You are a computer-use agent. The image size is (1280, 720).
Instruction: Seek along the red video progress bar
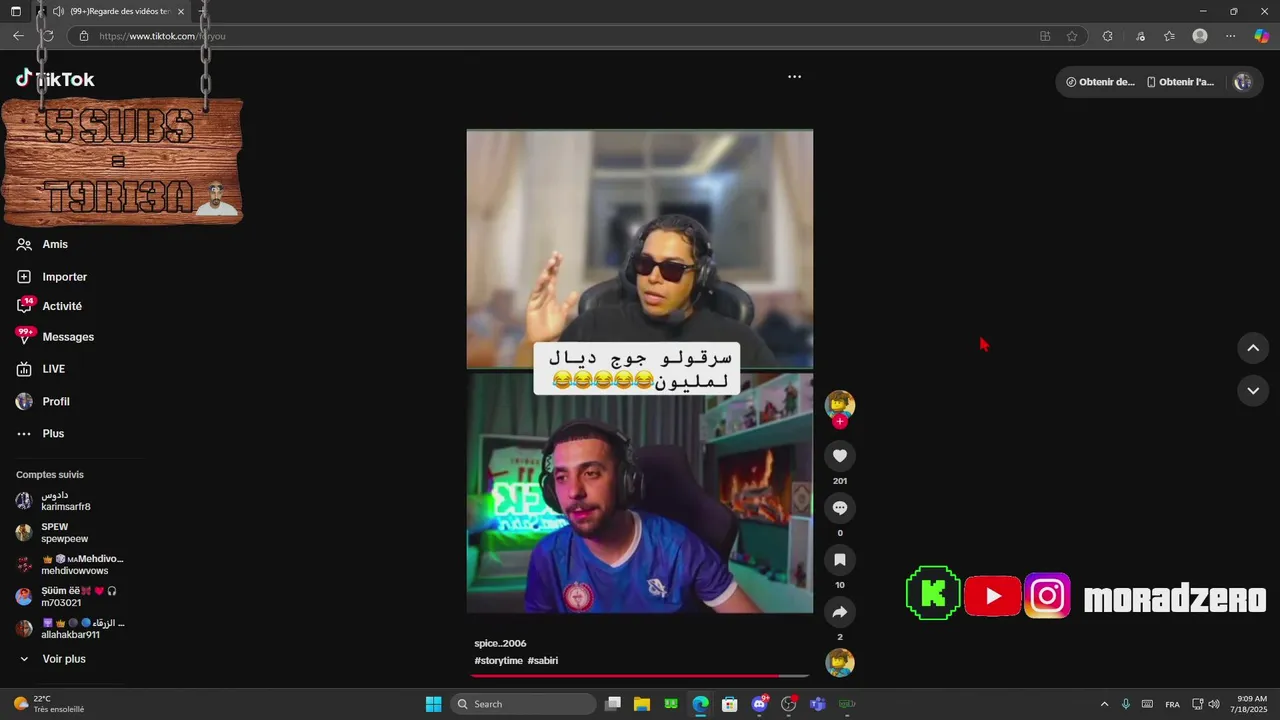pos(640,676)
